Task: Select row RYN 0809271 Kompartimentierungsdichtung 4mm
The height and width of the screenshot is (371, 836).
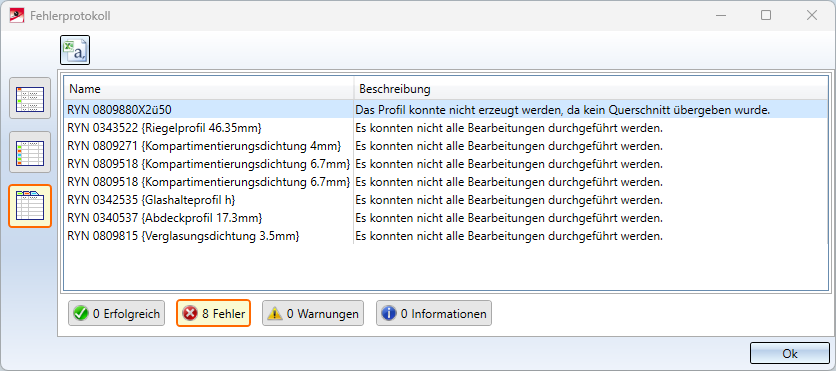Action: [x=446, y=146]
